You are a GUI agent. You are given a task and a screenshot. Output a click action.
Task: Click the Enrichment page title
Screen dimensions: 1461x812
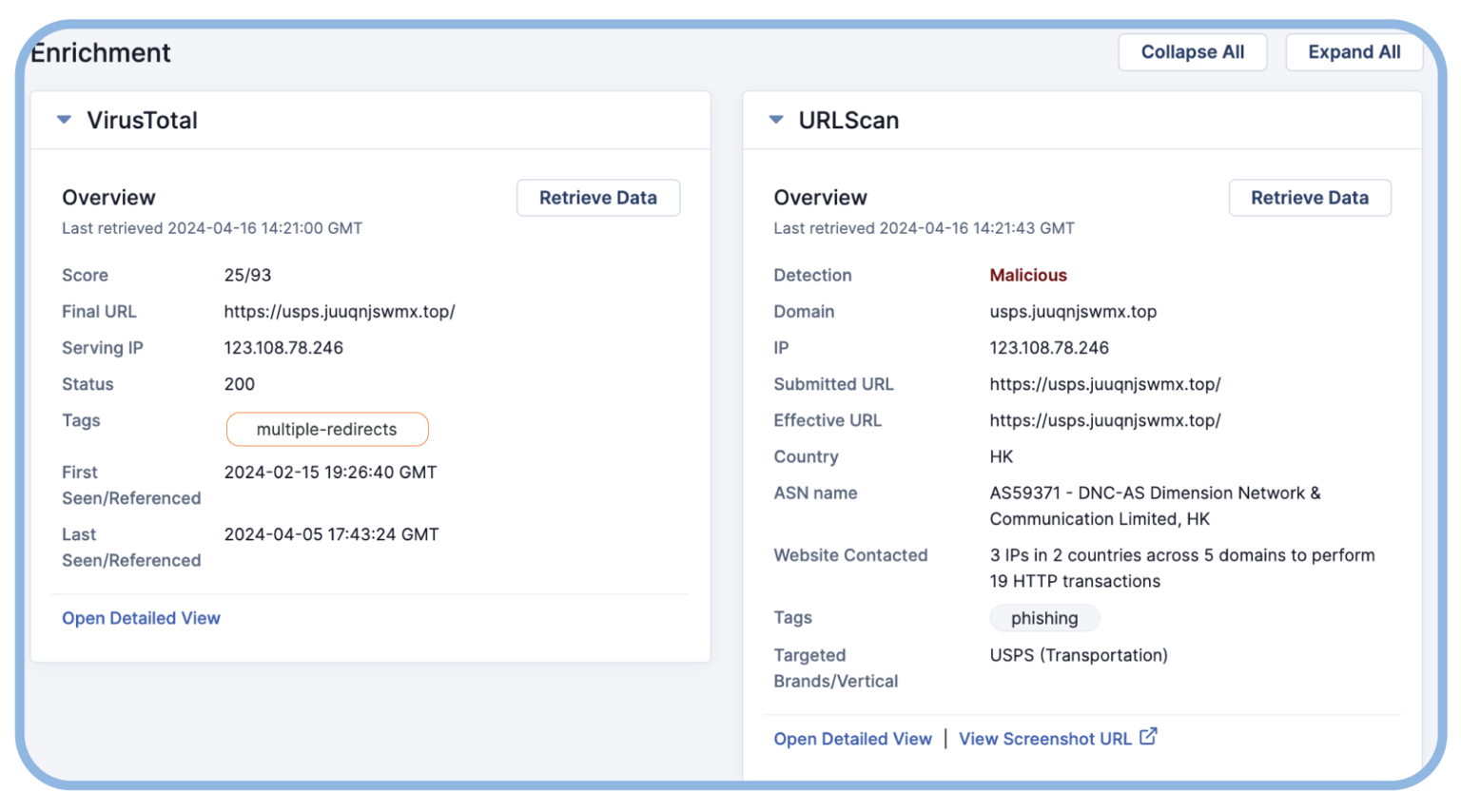coord(100,52)
